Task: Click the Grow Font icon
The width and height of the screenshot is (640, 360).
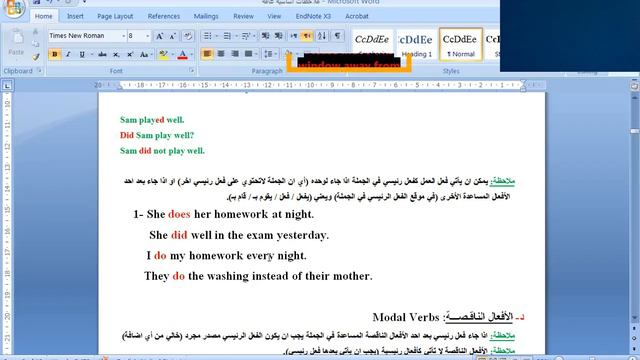Action: (159, 36)
